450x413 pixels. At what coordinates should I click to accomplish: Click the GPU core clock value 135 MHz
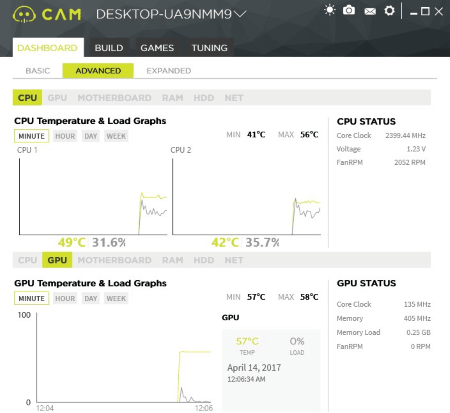coord(417,304)
